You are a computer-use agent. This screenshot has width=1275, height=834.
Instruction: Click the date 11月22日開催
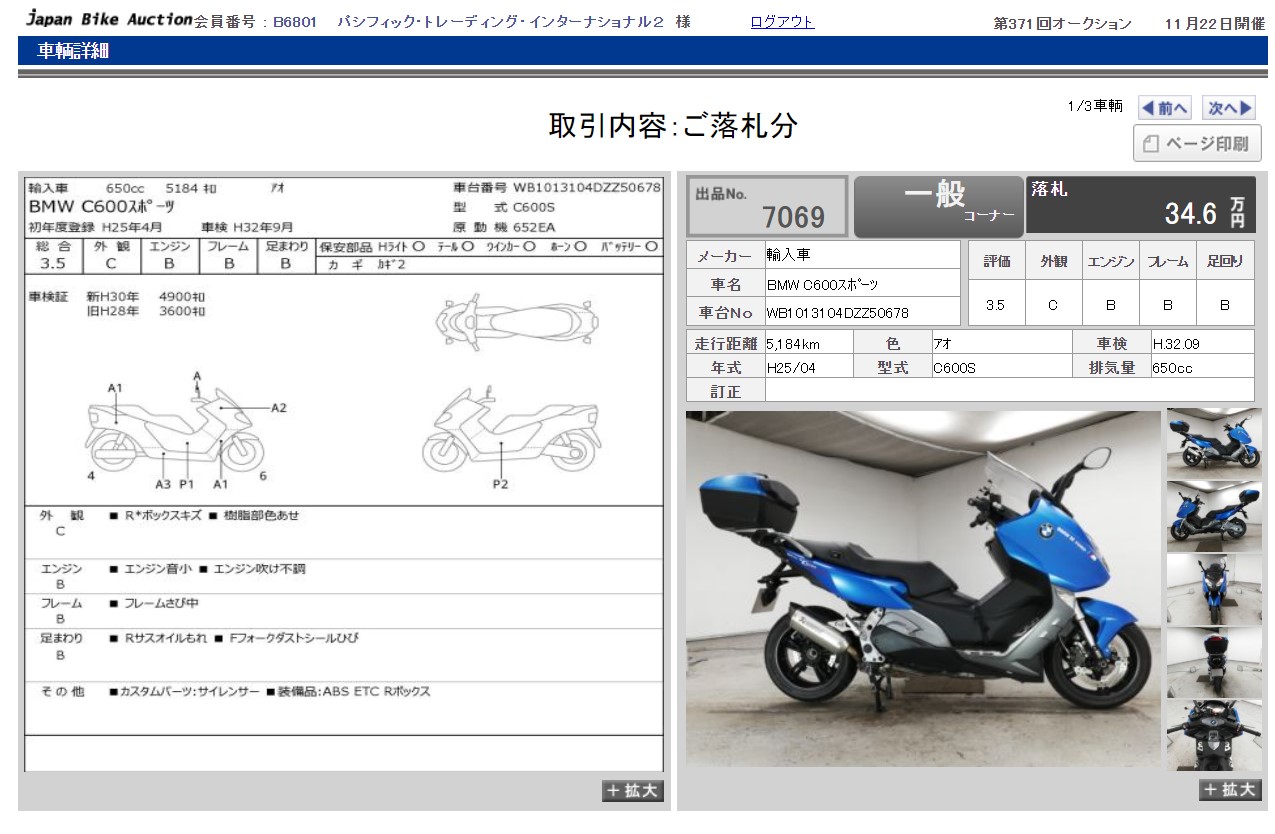(x=1215, y=23)
